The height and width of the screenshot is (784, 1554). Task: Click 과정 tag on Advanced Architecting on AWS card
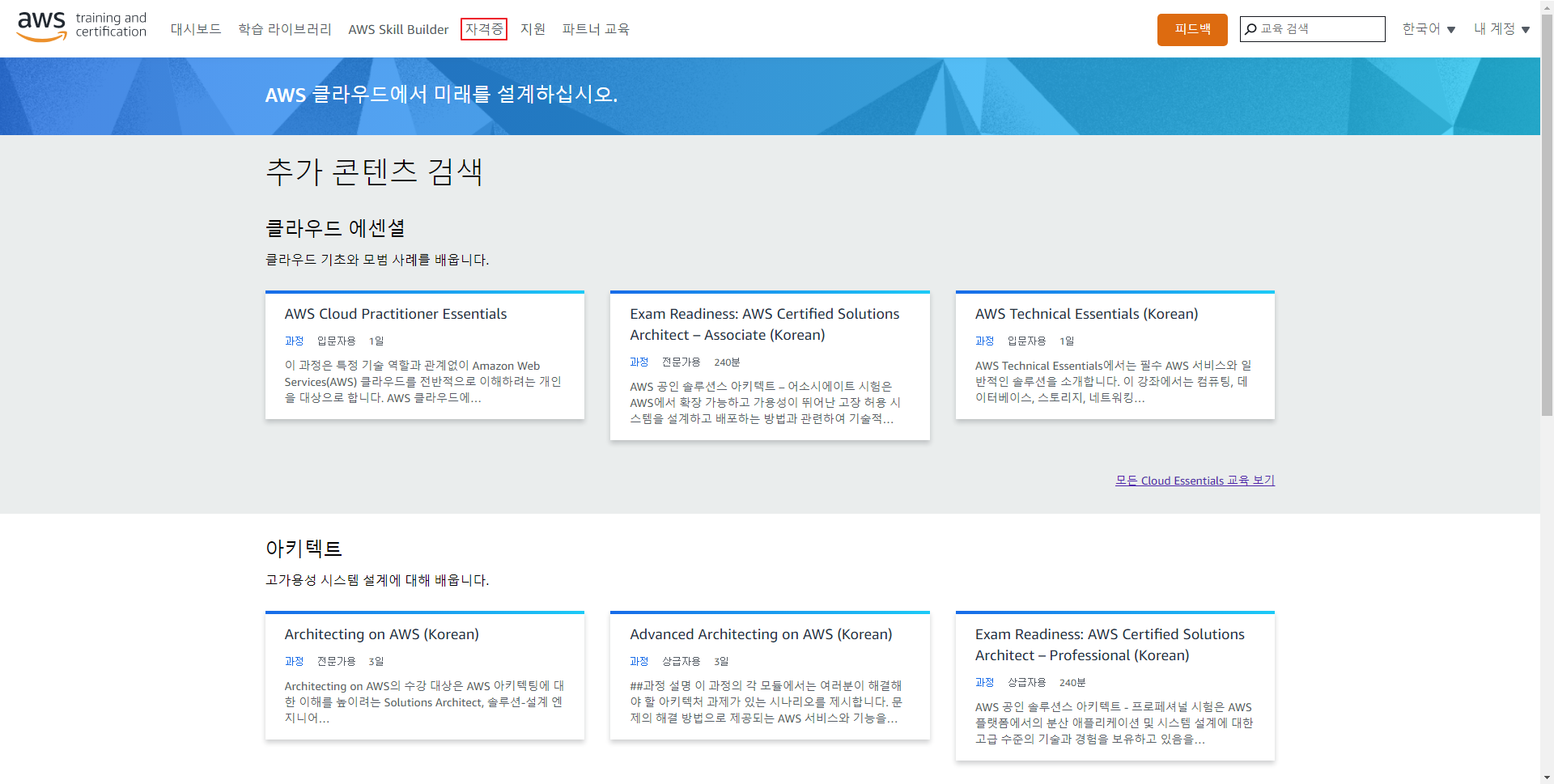point(639,662)
